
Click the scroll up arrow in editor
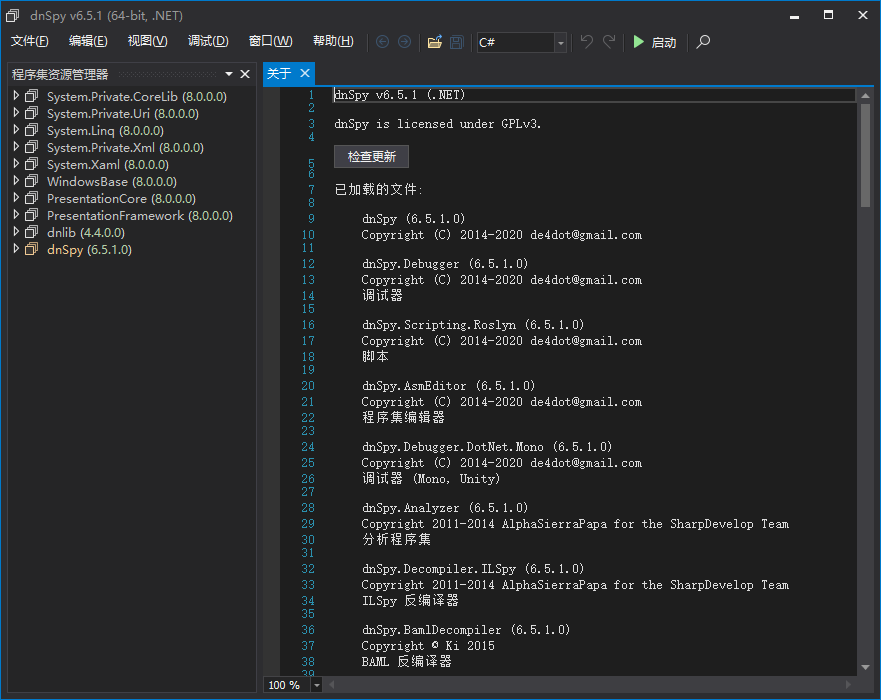(865, 96)
